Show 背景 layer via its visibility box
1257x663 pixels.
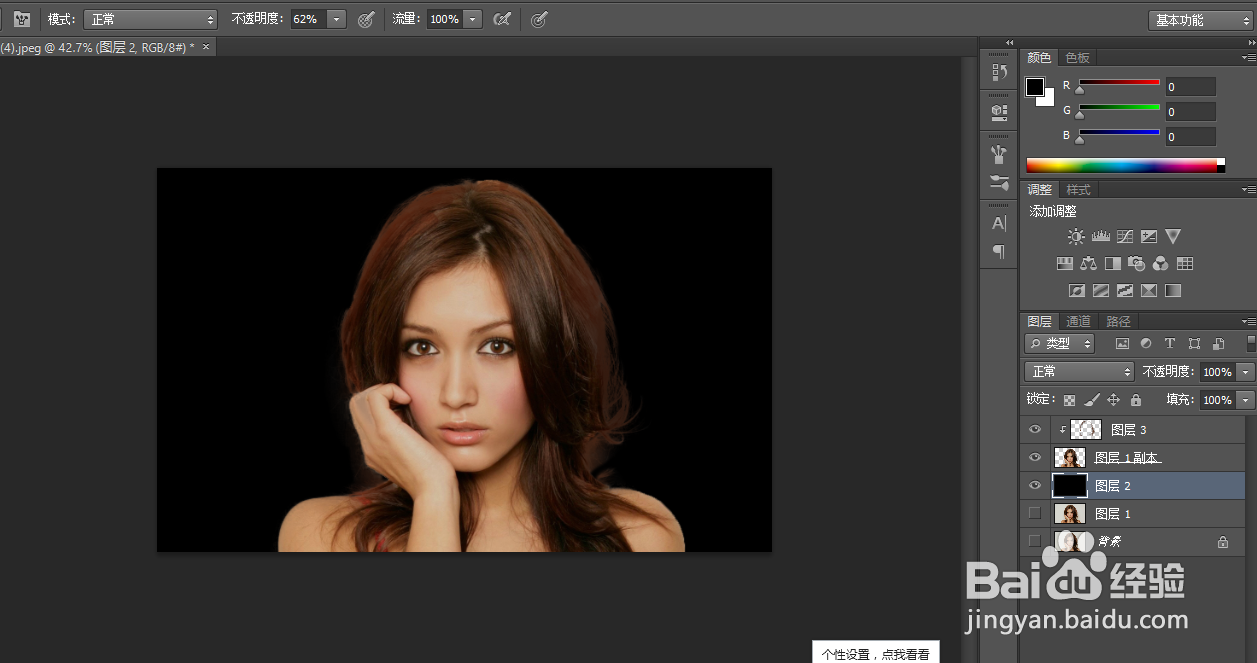tap(1035, 541)
